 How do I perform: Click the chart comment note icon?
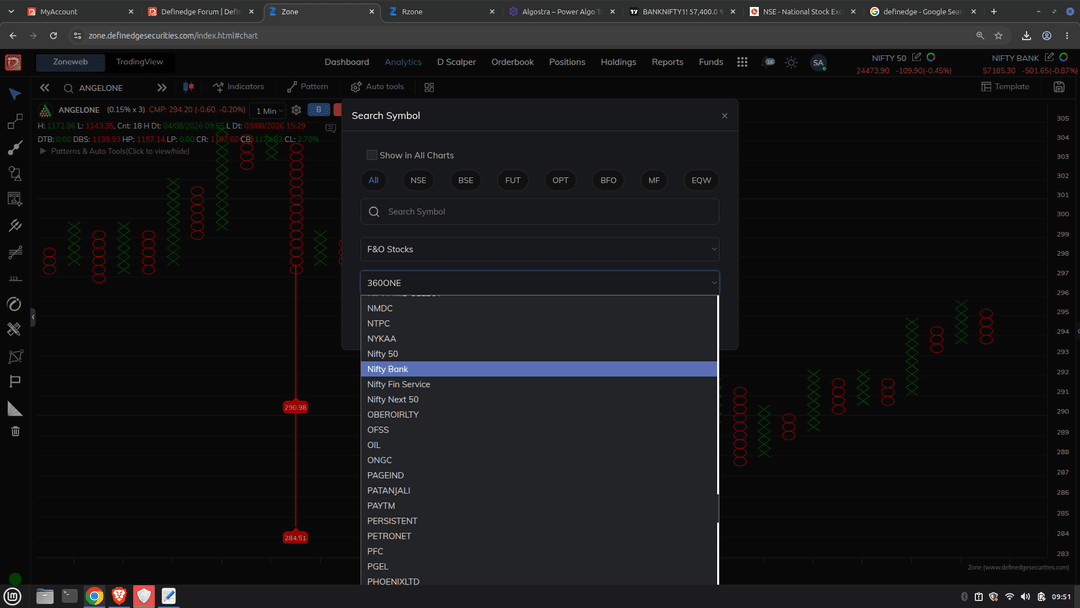331,128
